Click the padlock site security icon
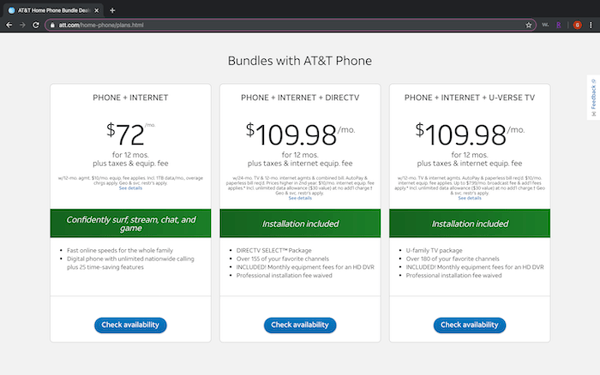The height and width of the screenshot is (375, 600). 52,25
